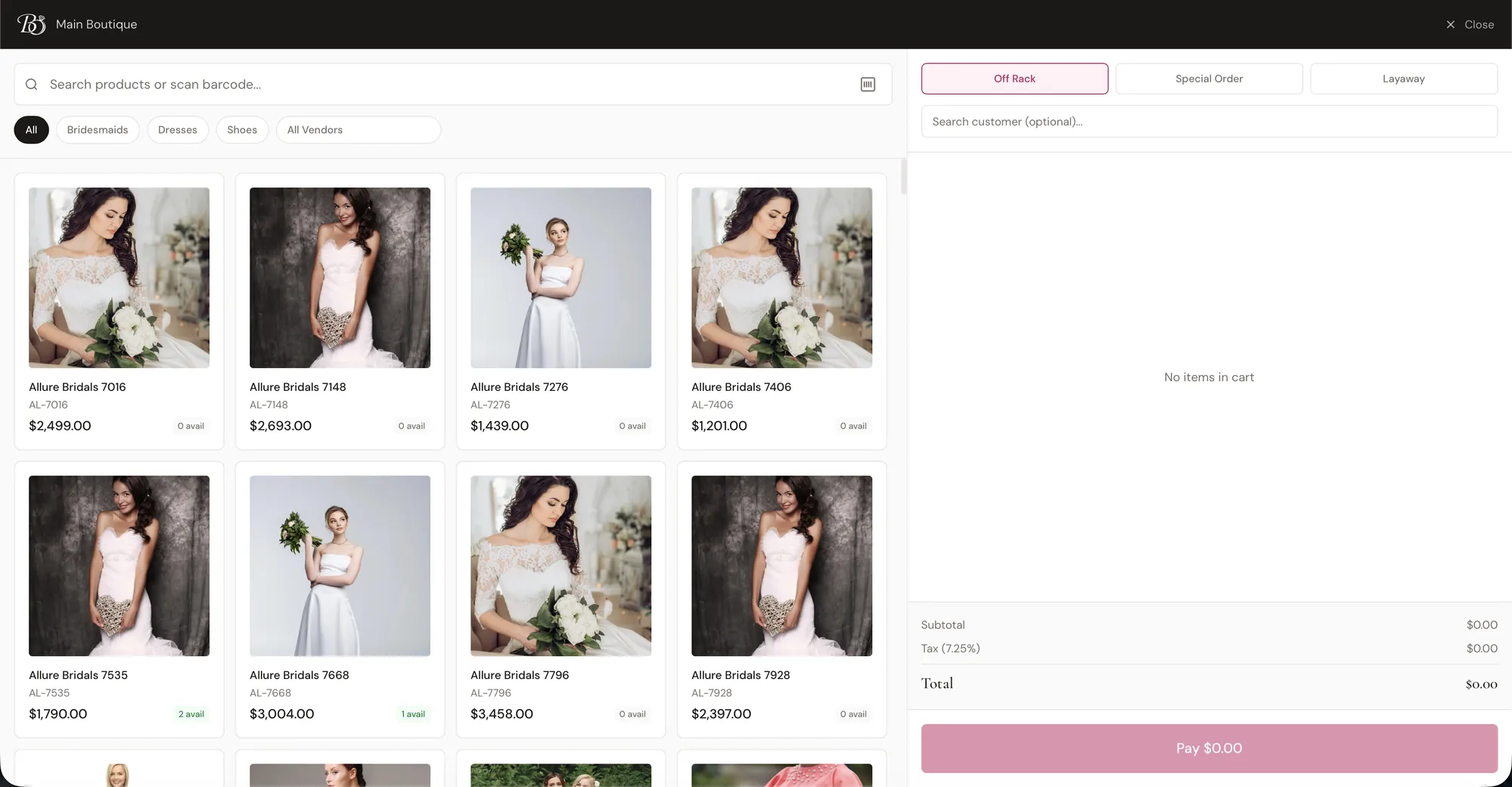Open Allure Bridals 7016 product card
The height and width of the screenshot is (787, 1512).
click(x=119, y=311)
